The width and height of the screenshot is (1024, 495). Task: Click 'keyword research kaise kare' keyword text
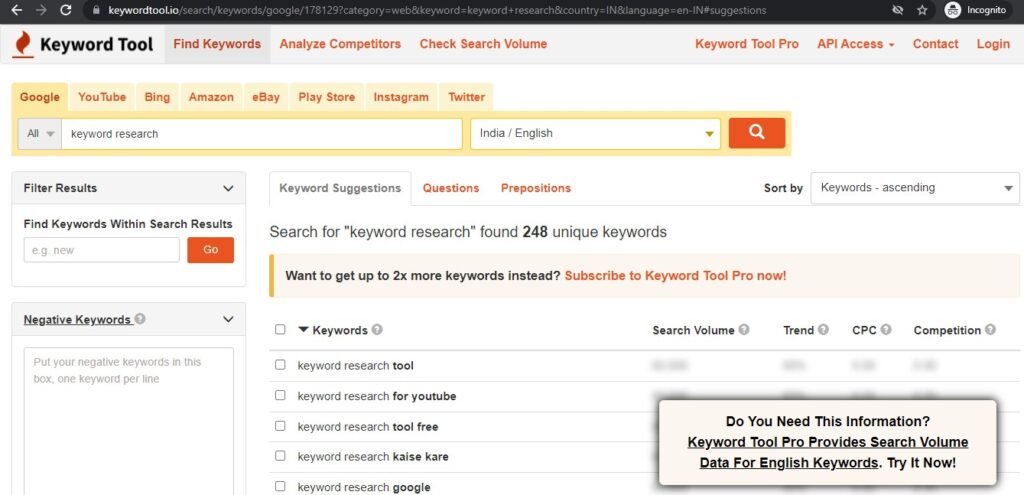point(373,456)
